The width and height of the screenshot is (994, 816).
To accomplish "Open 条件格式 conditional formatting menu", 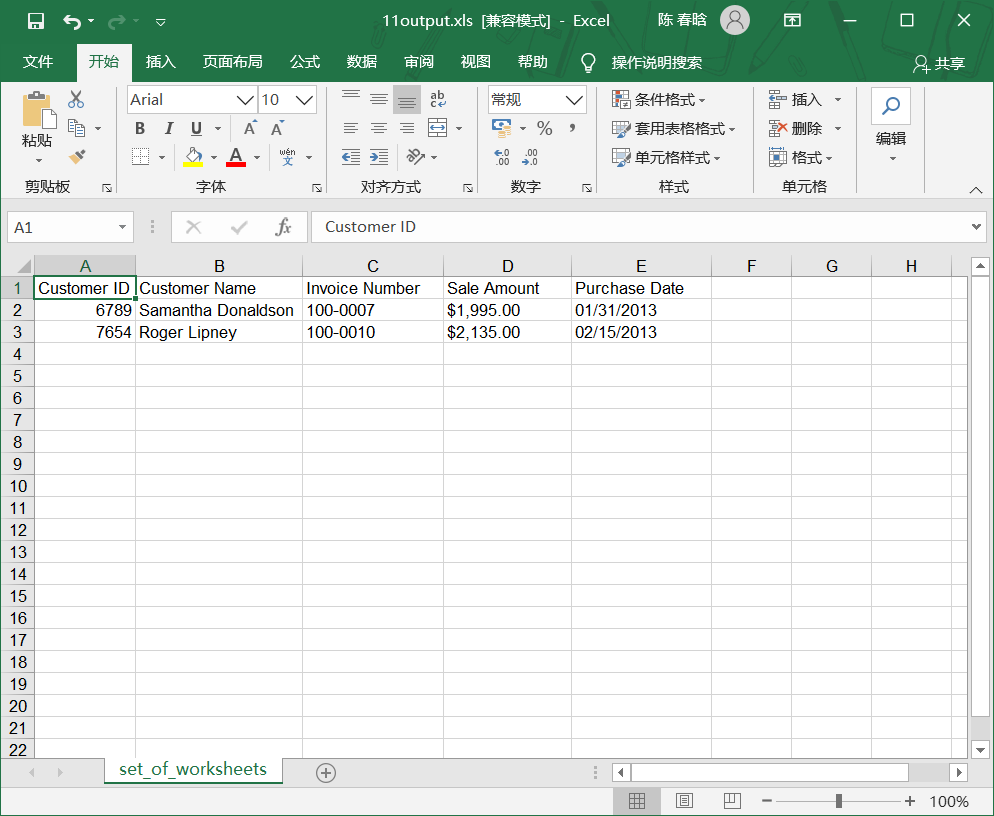I will click(x=659, y=100).
